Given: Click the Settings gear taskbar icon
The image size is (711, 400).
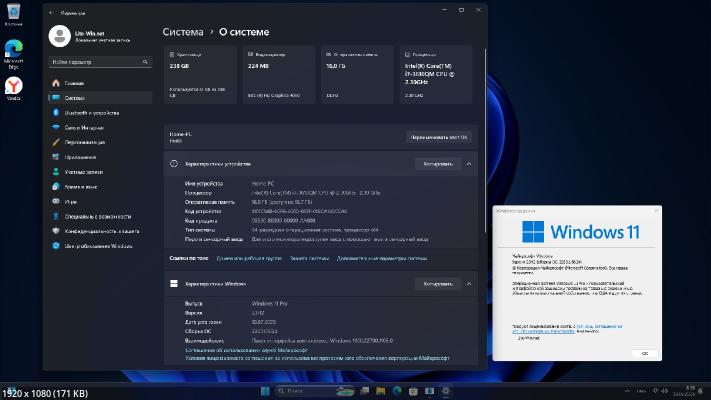Looking at the screenshot, I should 446,391.
